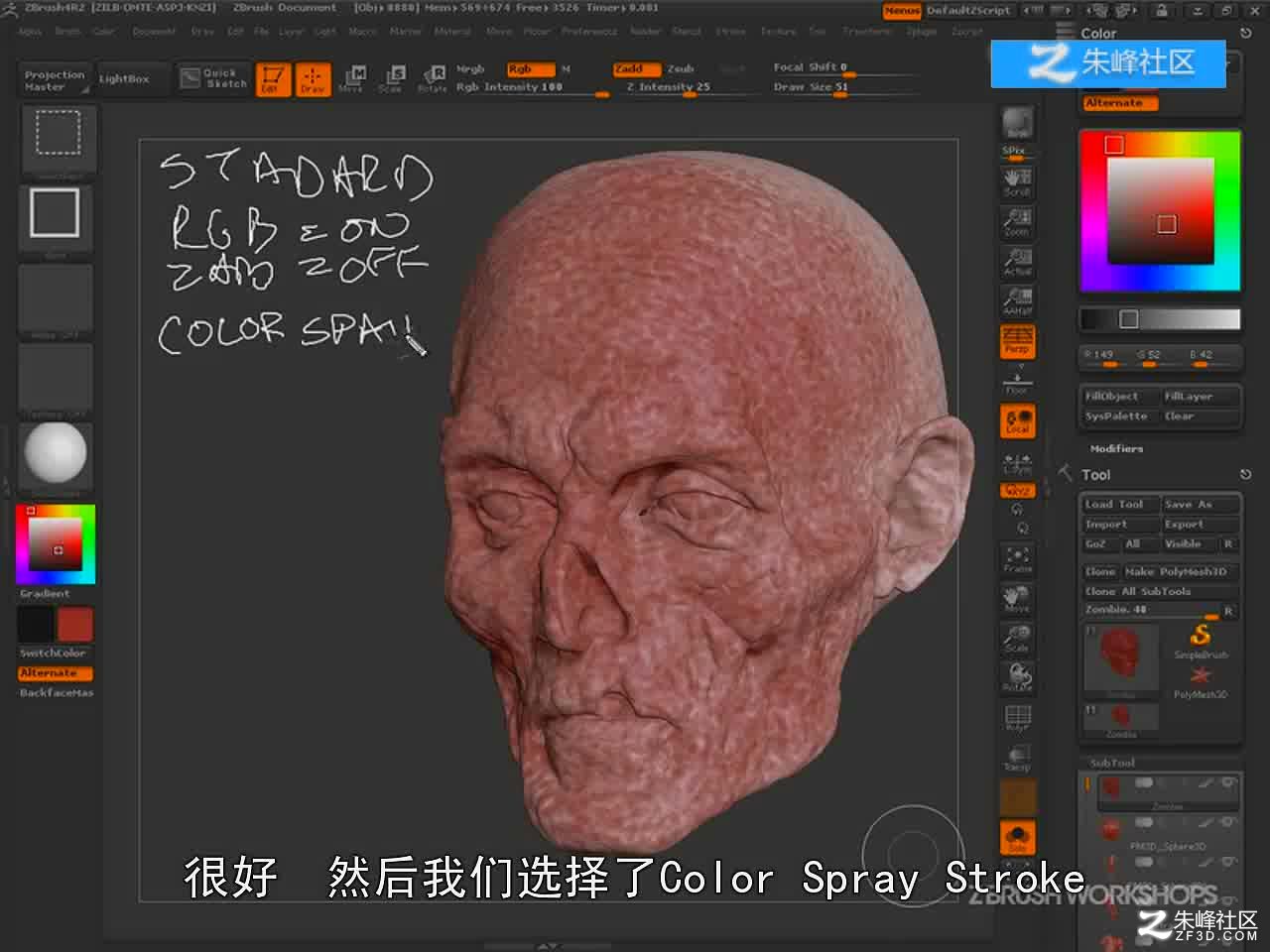Adjust the red R 149 slider
Viewport: 1270px width, 952px height.
click(1104, 356)
